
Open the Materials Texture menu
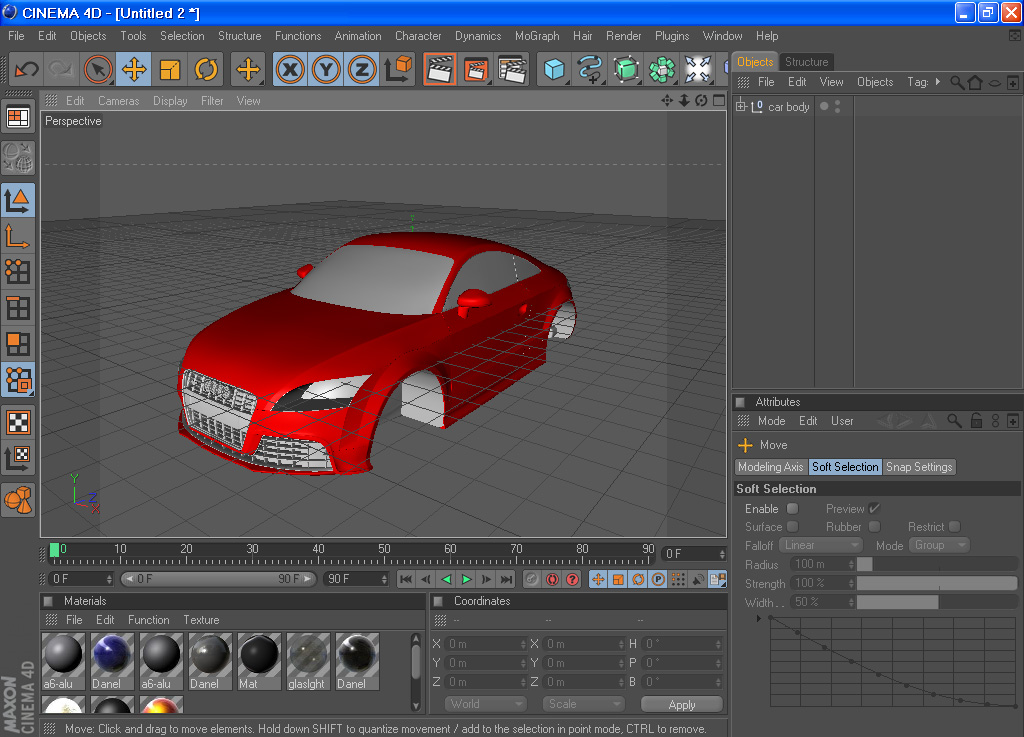[x=201, y=619]
